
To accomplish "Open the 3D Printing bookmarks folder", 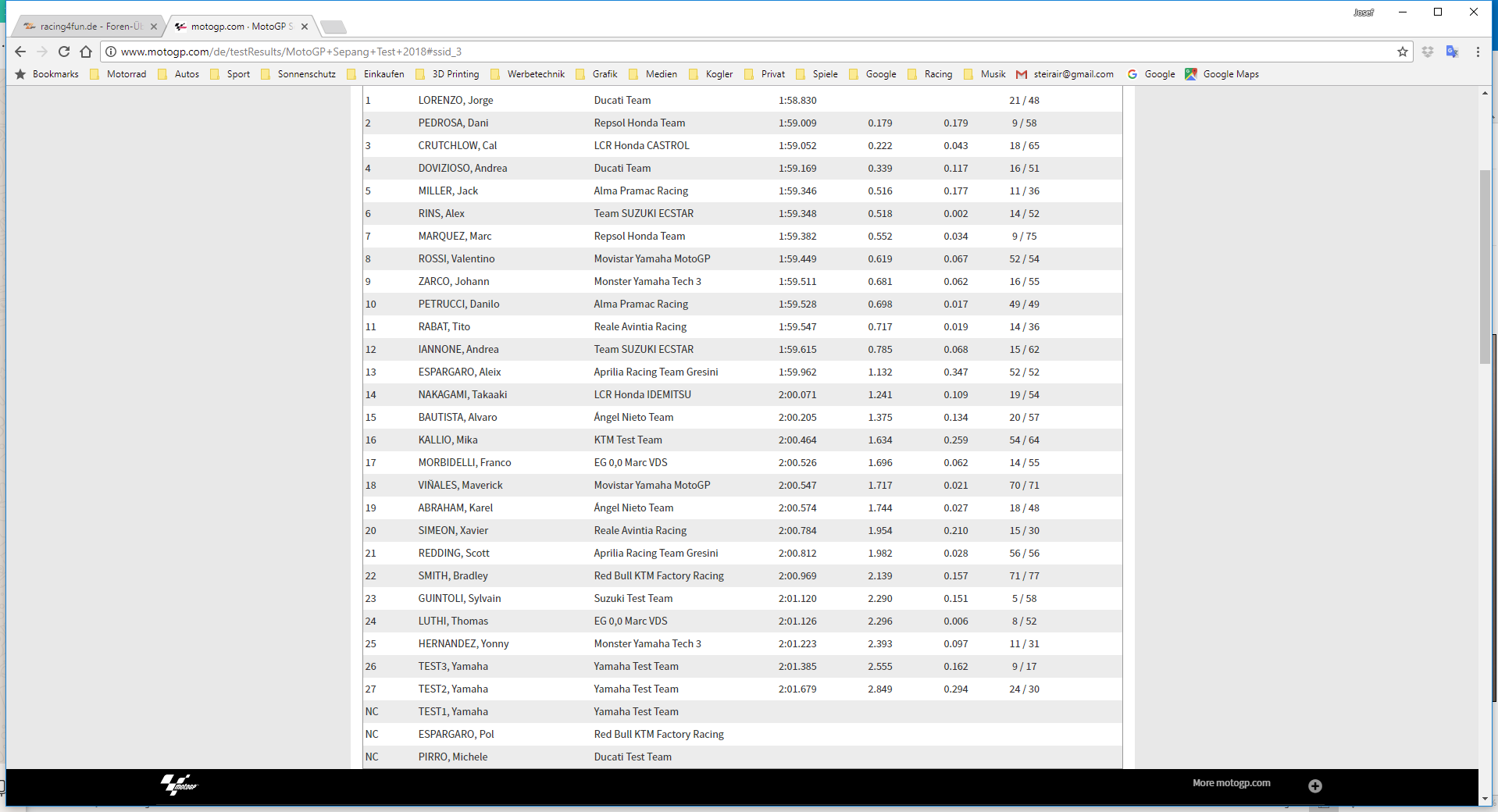I will [x=448, y=74].
